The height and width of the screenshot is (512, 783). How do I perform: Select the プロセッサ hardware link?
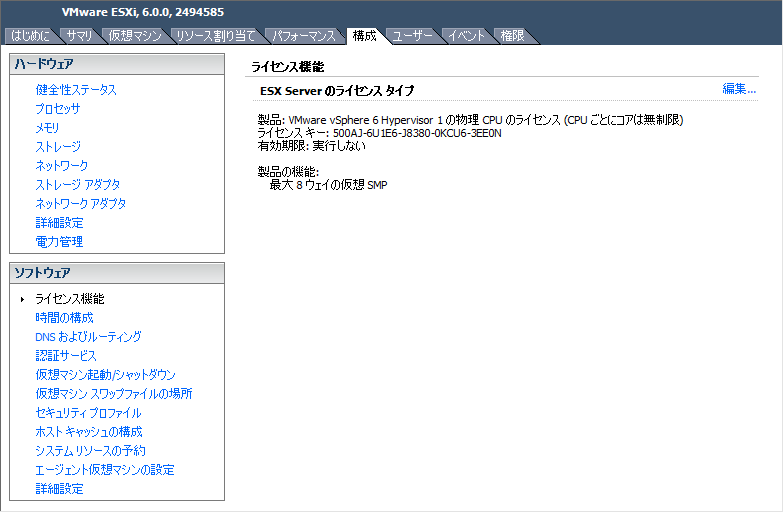tap(57, 109)
